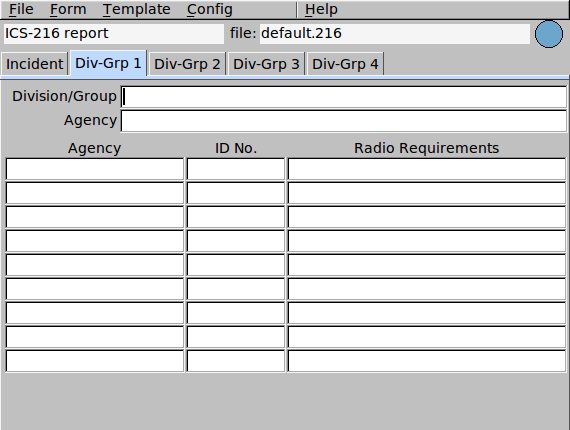Click eighth row ID No. cell
Viewport: 570px width, 430px height.
point(236,337)
